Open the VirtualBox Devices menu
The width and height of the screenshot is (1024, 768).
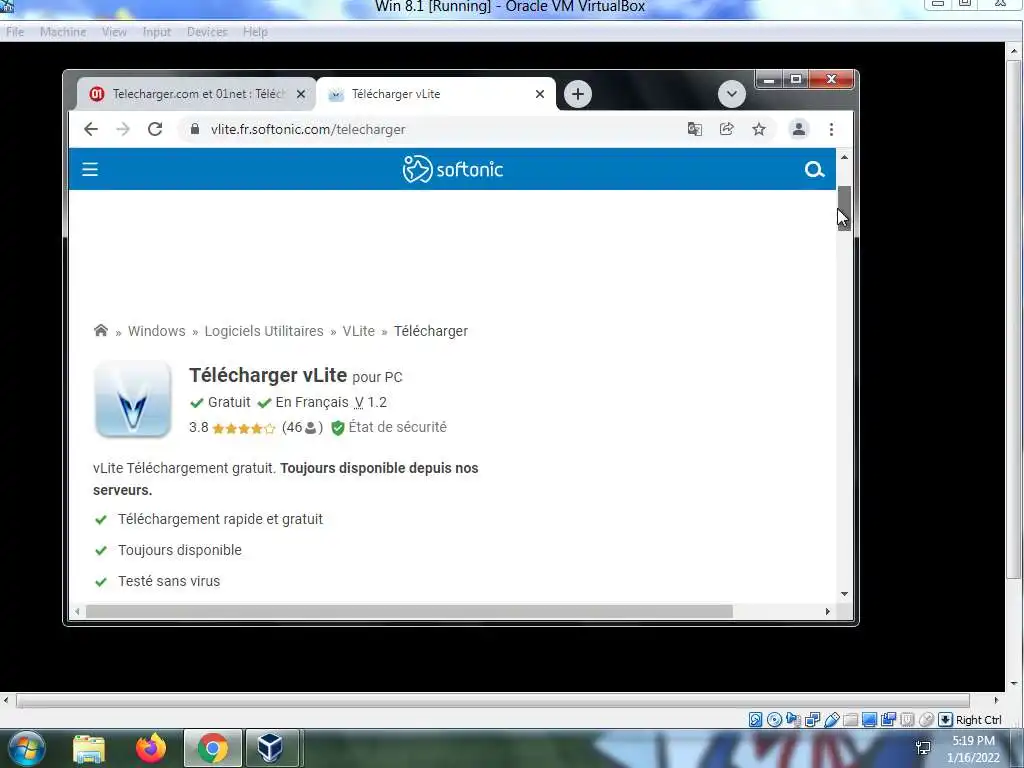(x=207, y=31)
